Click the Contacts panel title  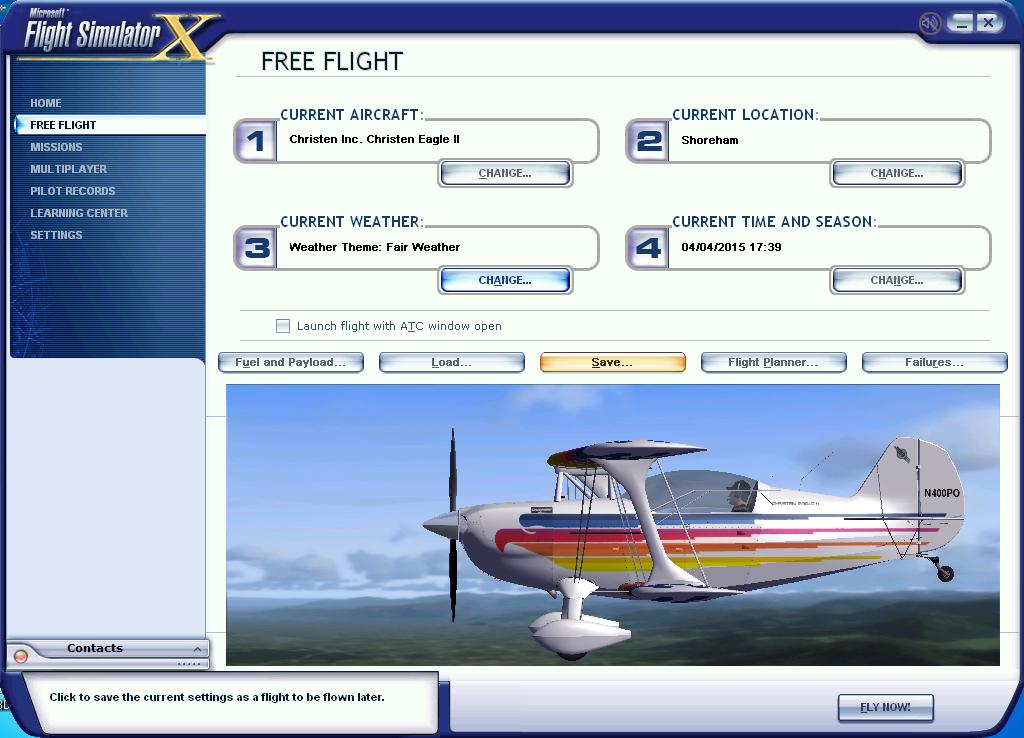pos(95,648)
